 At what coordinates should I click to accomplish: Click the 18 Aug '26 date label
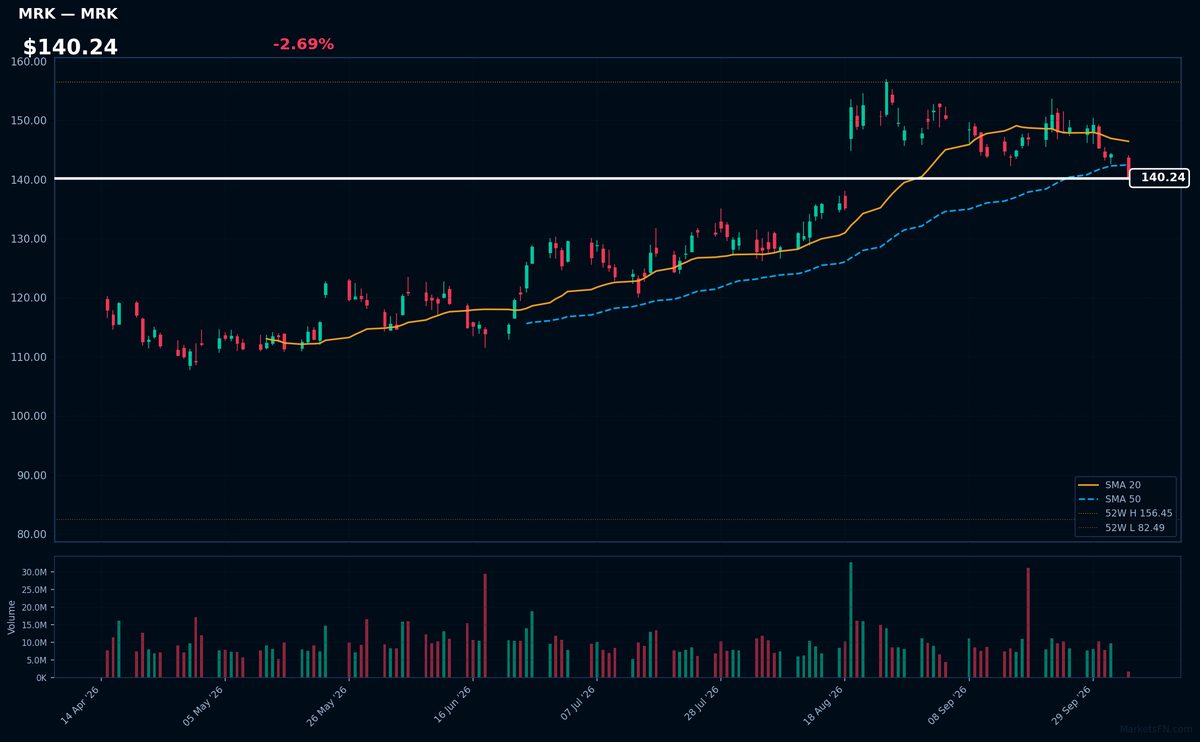click(x=824, y=706)
